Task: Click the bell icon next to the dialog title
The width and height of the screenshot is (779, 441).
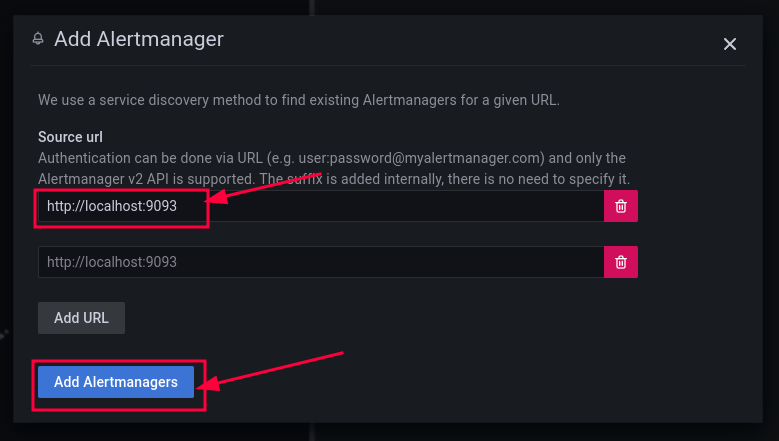Action: pos(38,39)
